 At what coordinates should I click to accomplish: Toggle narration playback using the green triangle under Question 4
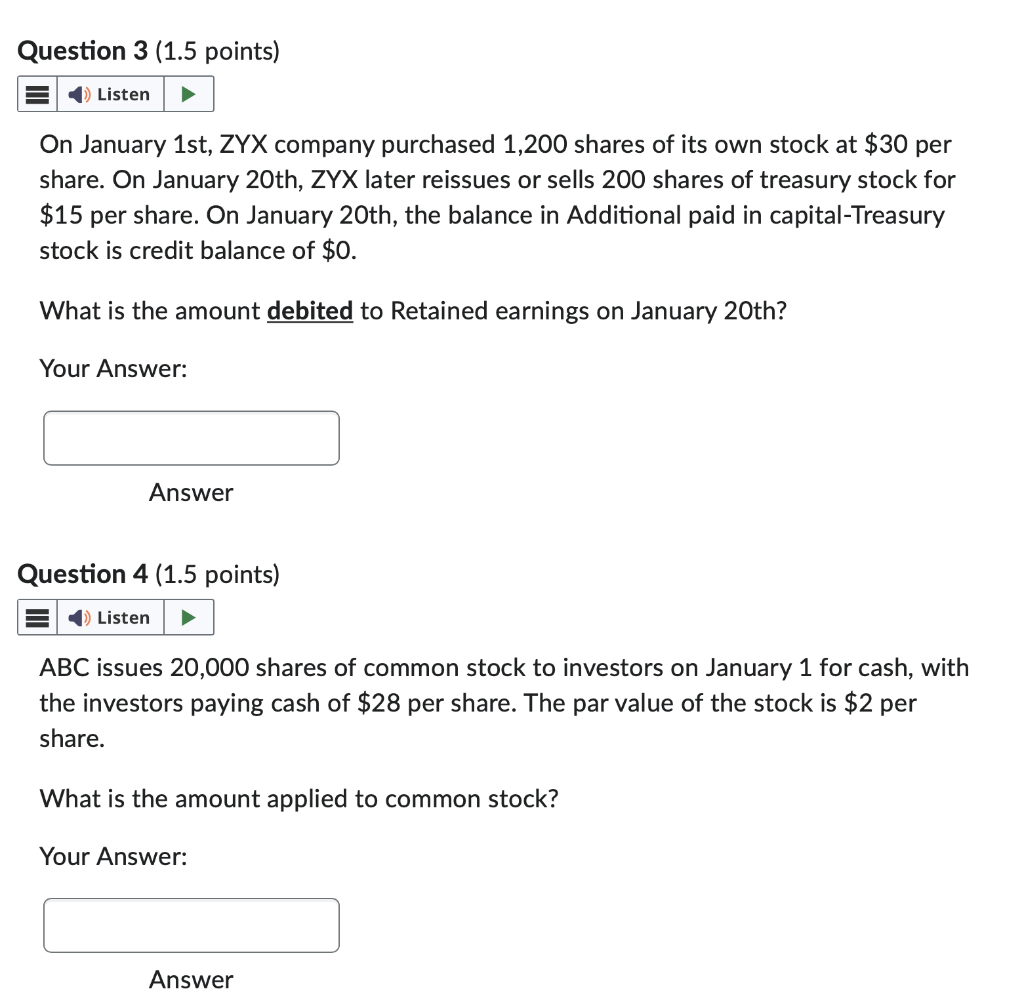click(x=188, y=617)
